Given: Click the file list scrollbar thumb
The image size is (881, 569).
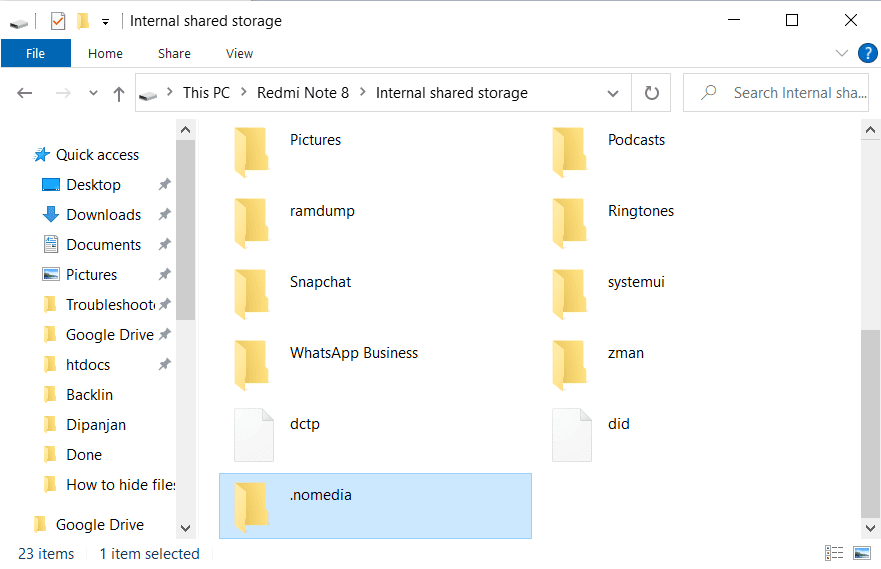Looking at the screenshot, I should (870, 424).
